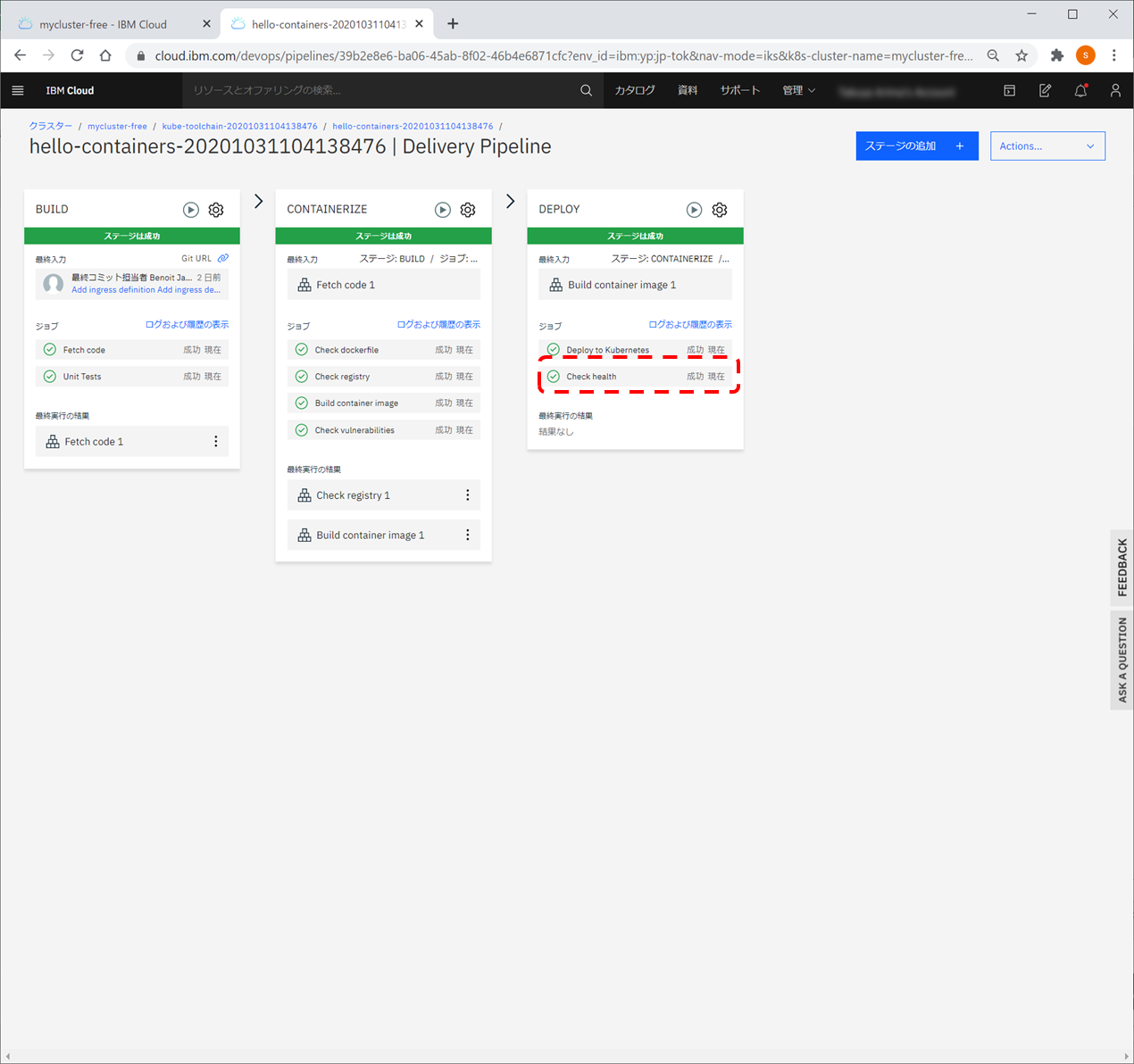This screenshot has height=1064, width=1134.
Task: Select the Unit Tests job
Action: [132, 377]
